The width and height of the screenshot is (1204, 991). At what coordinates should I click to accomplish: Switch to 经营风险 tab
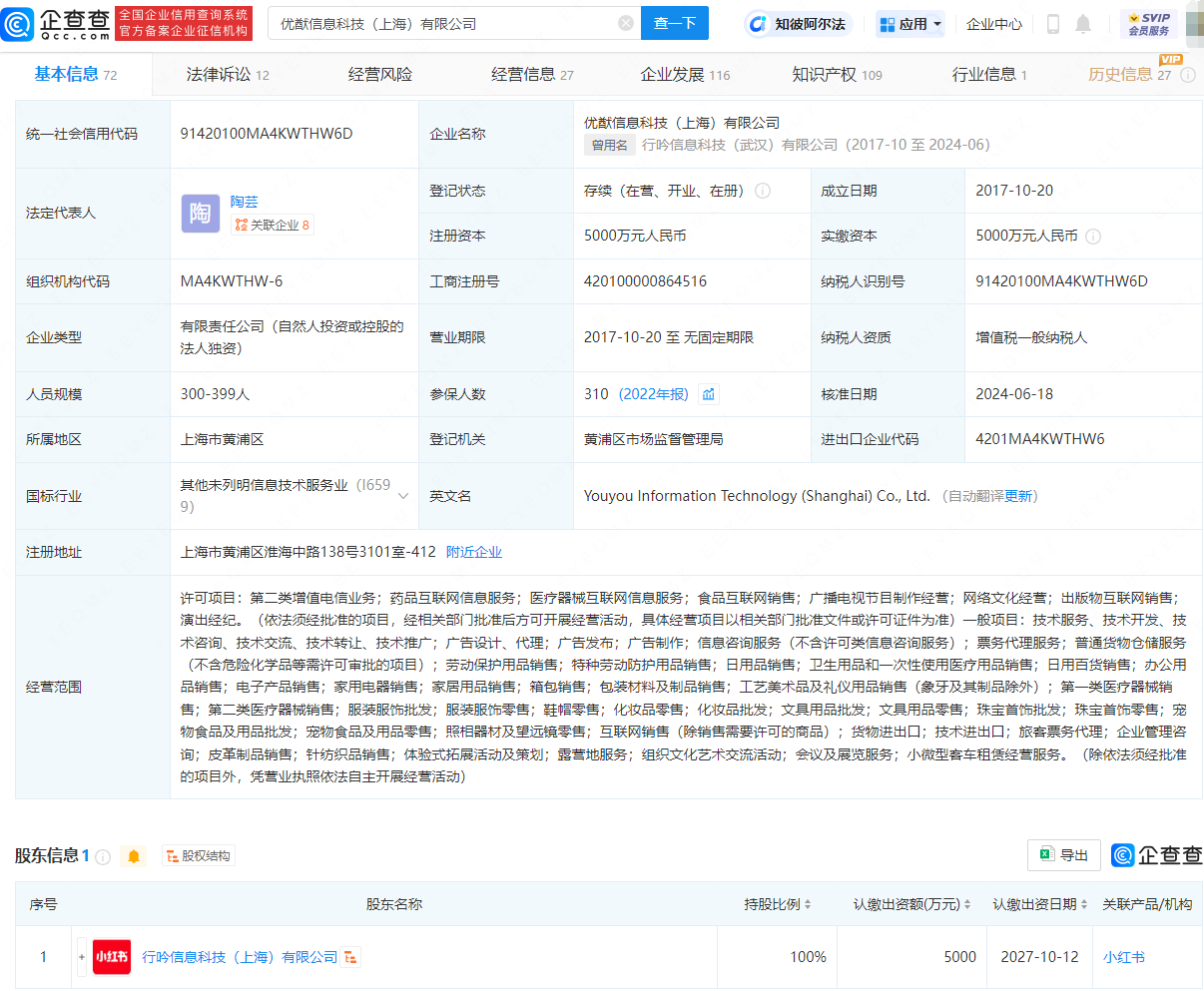coord(380,74)
